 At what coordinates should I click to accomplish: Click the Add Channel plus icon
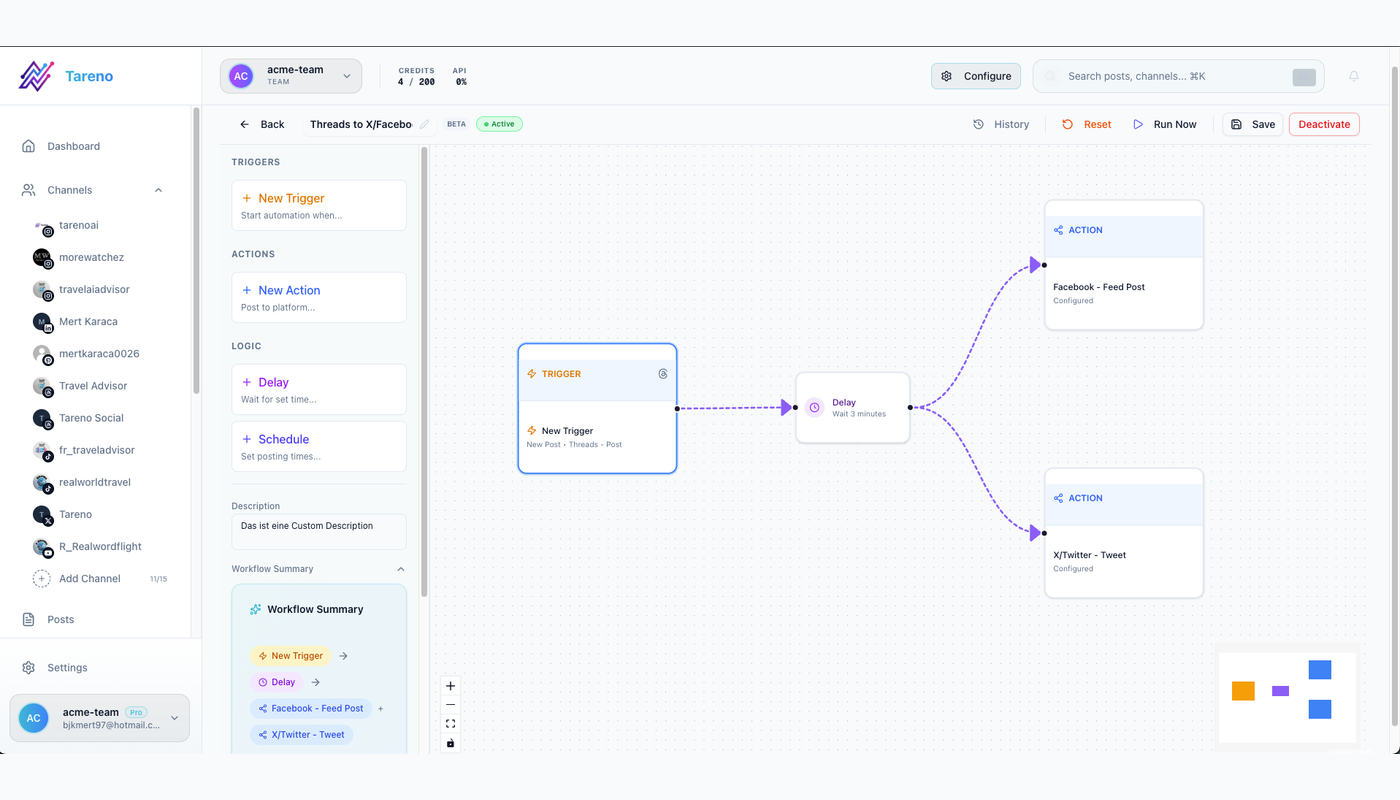click(41, 579)
